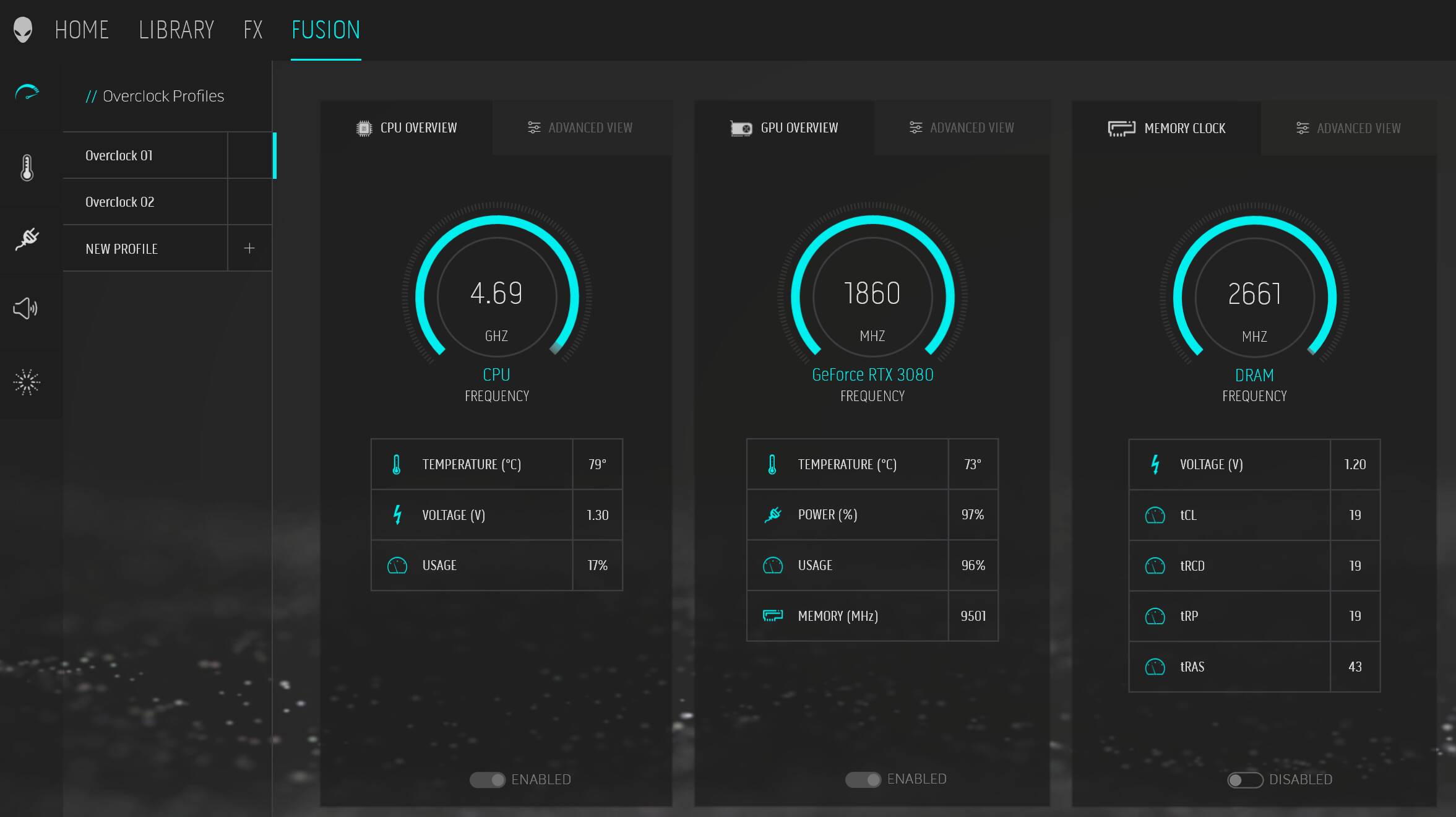Click the tRCD timing gauge icon

tap(1155, 566)
